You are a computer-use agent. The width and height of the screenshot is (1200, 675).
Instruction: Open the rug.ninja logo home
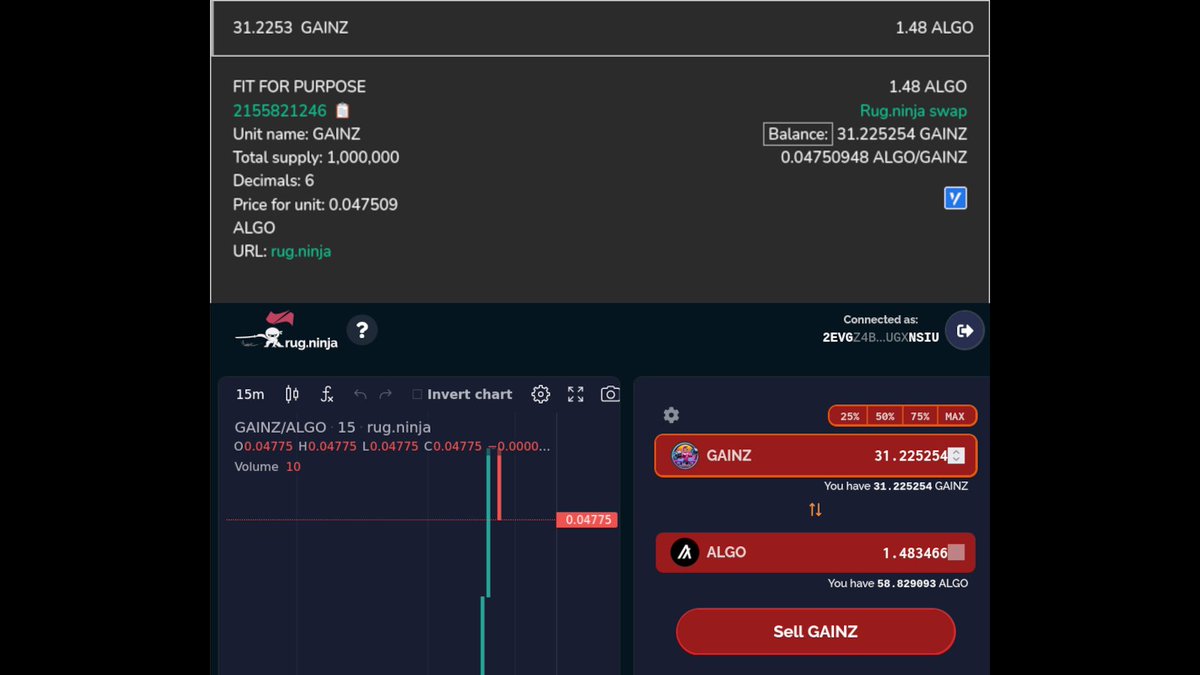[287, 331]
